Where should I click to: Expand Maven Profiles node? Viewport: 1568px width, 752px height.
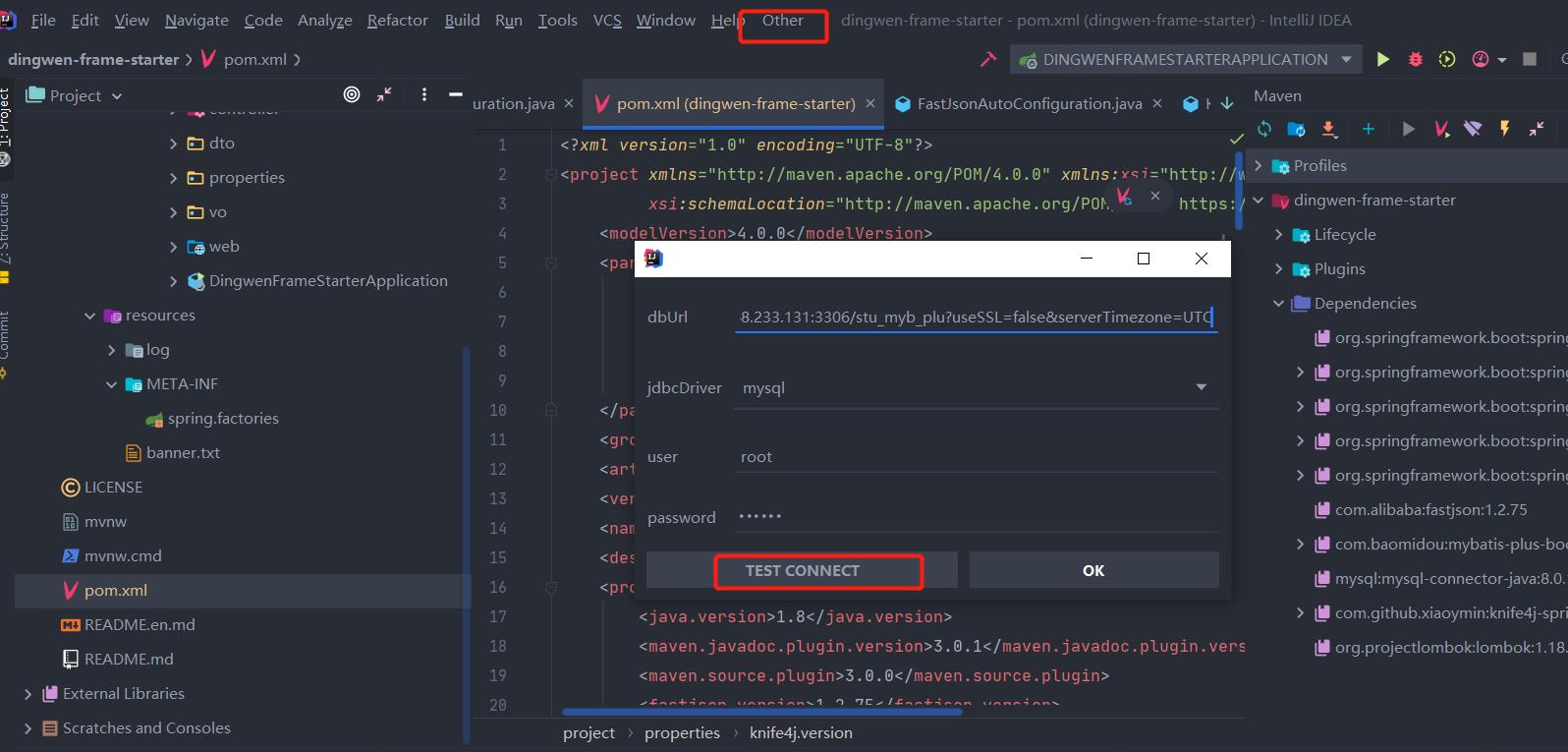[1259, 165]
